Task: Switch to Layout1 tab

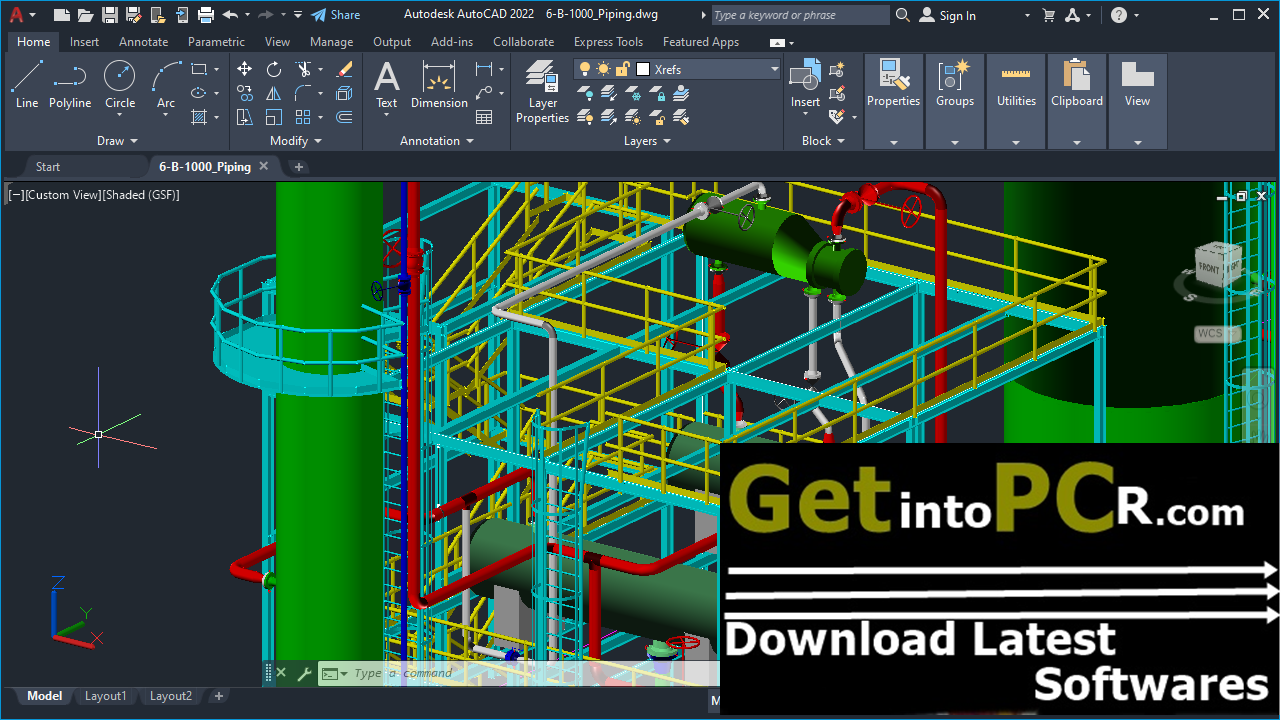Action: pyautogui.click(x=105, y=696)
